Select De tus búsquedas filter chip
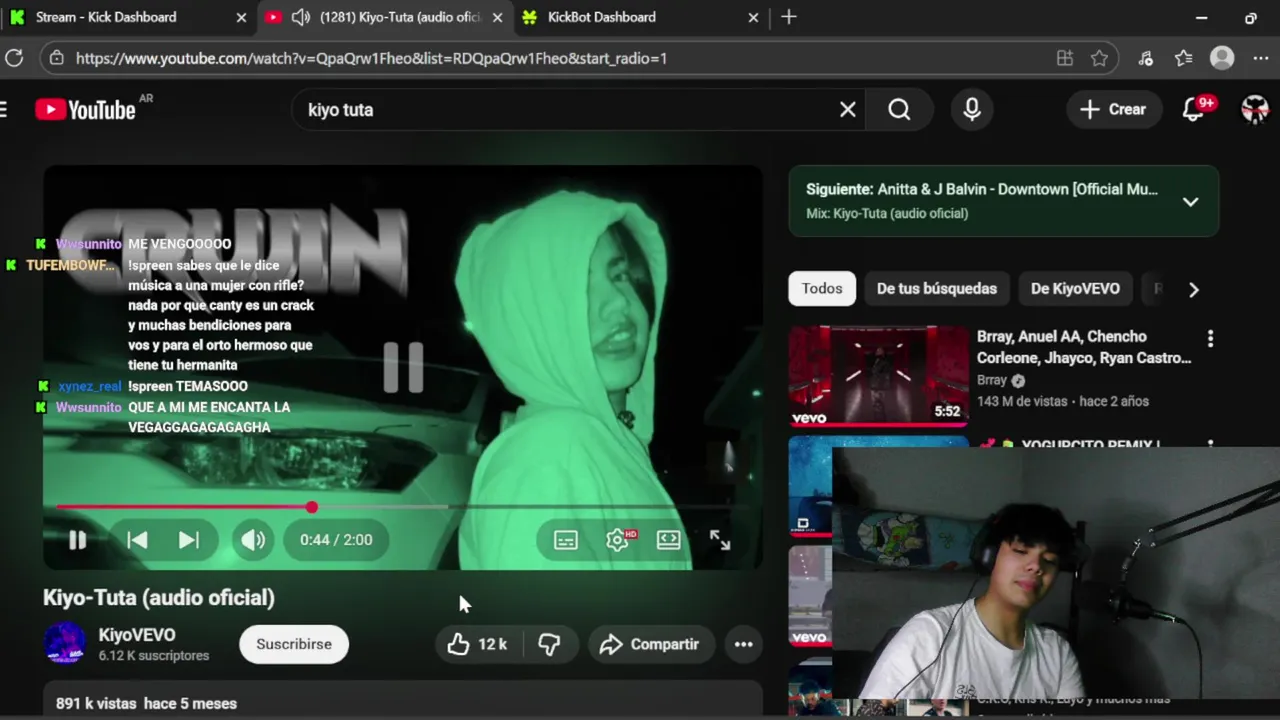Image resolution: width=1280 pixels, height=720 pixels. pos(937,288)
